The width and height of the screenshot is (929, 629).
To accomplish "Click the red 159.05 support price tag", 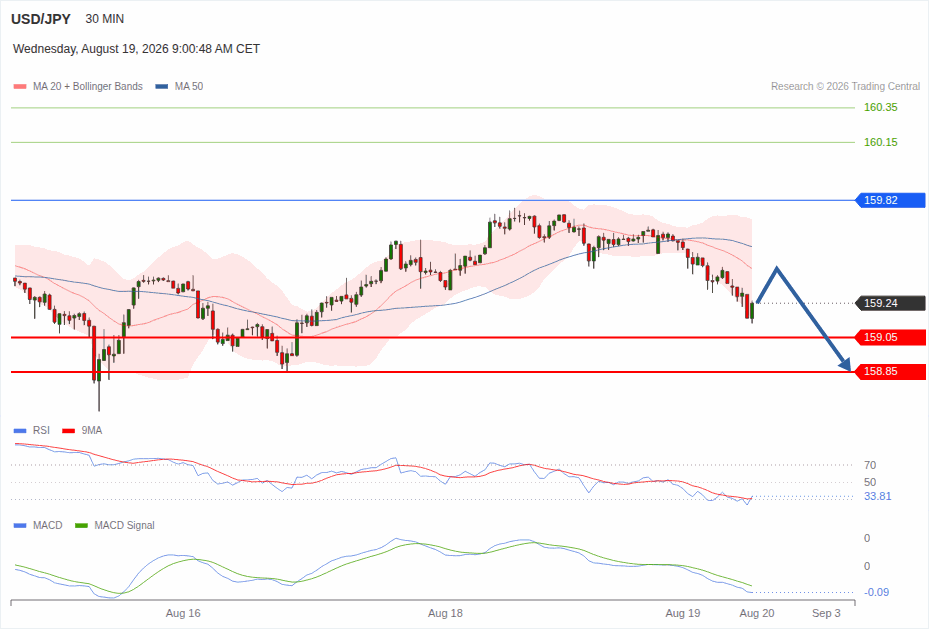I will pos(890,338).
